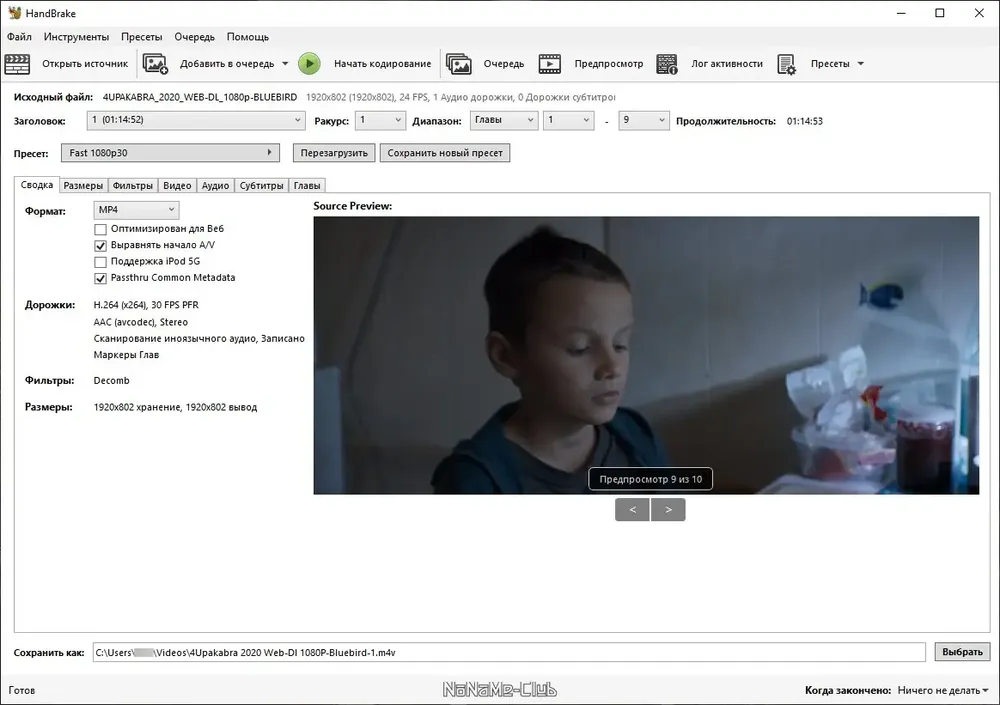1000x705 pixels.
Task: Click the Сохранить как path field
Action: click(509, 653)
